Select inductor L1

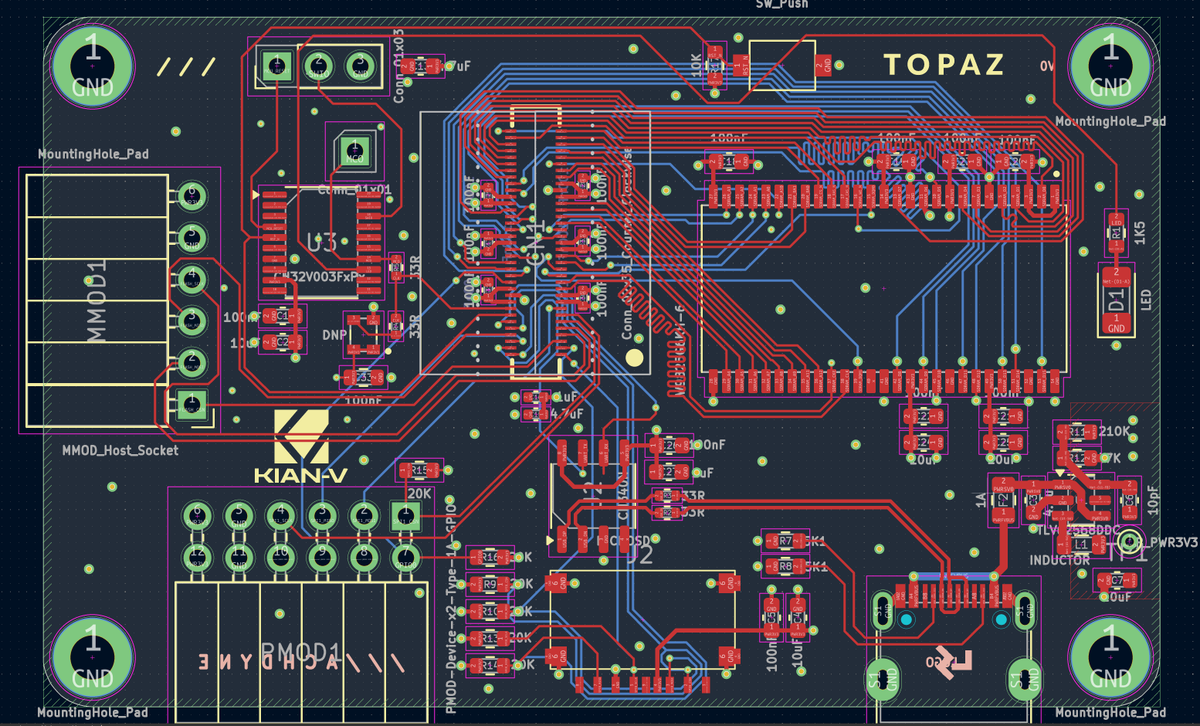point(1080,544)
